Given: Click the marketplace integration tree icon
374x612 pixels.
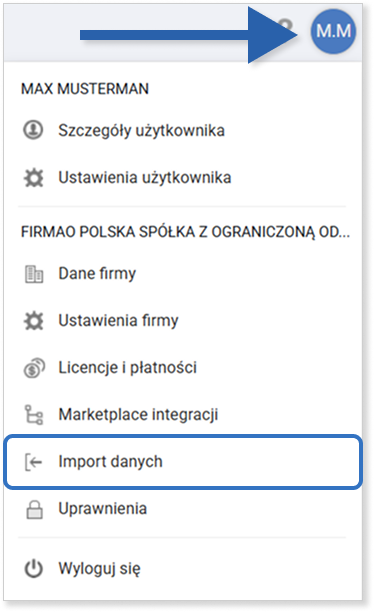Looking at the screenshot, I should 34,415.
